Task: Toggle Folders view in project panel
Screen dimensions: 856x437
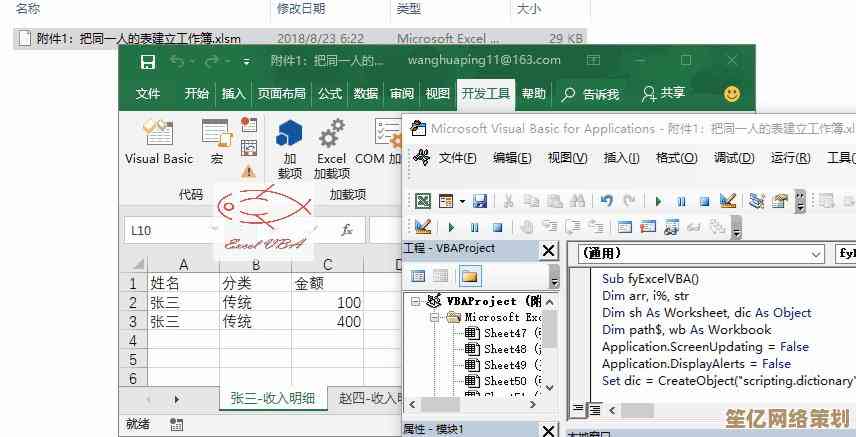Action: pyautogui.click(x=469, y=276)
